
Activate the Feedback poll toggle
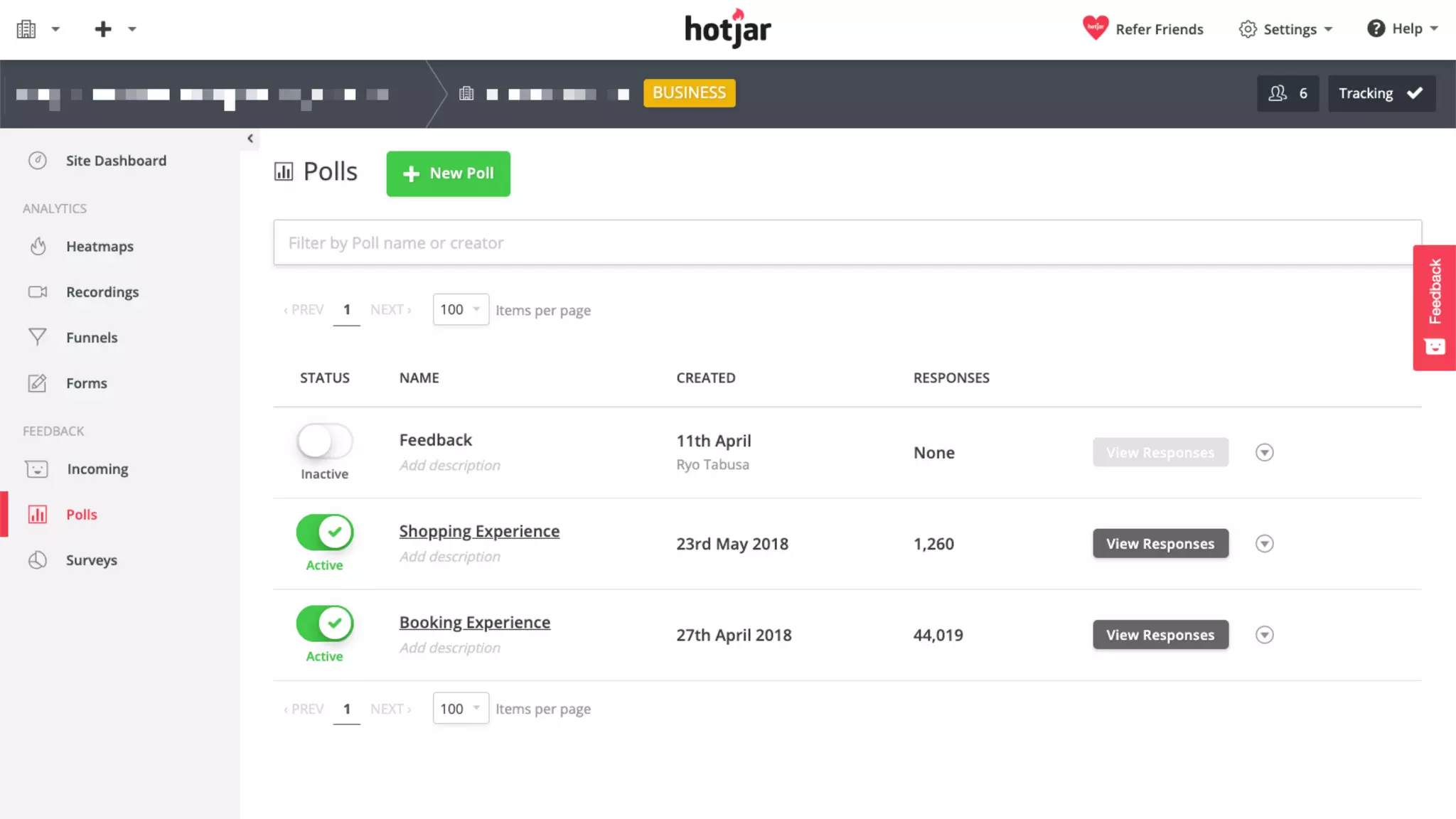tap(325, 441)
